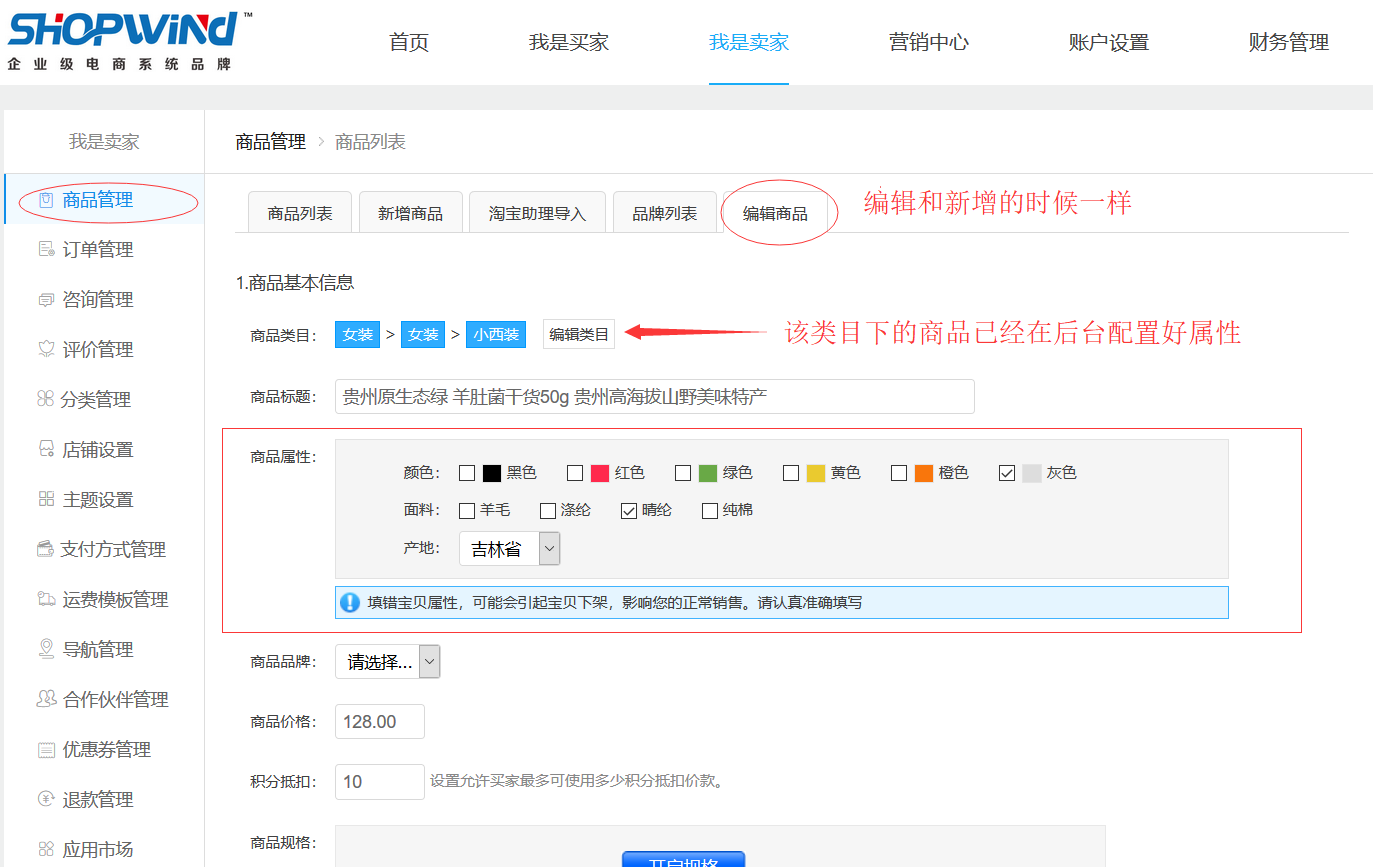
Task: Open 我是买家 in top navigation
Action: click(x=569, y=42)
